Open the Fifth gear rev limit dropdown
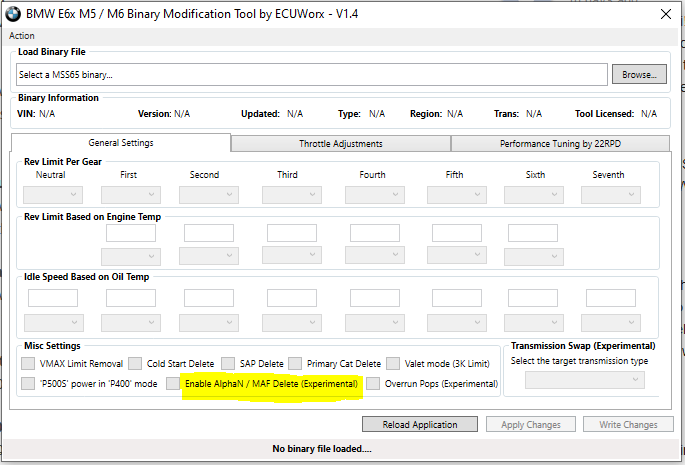685x465 pixels. pos(457,194)
